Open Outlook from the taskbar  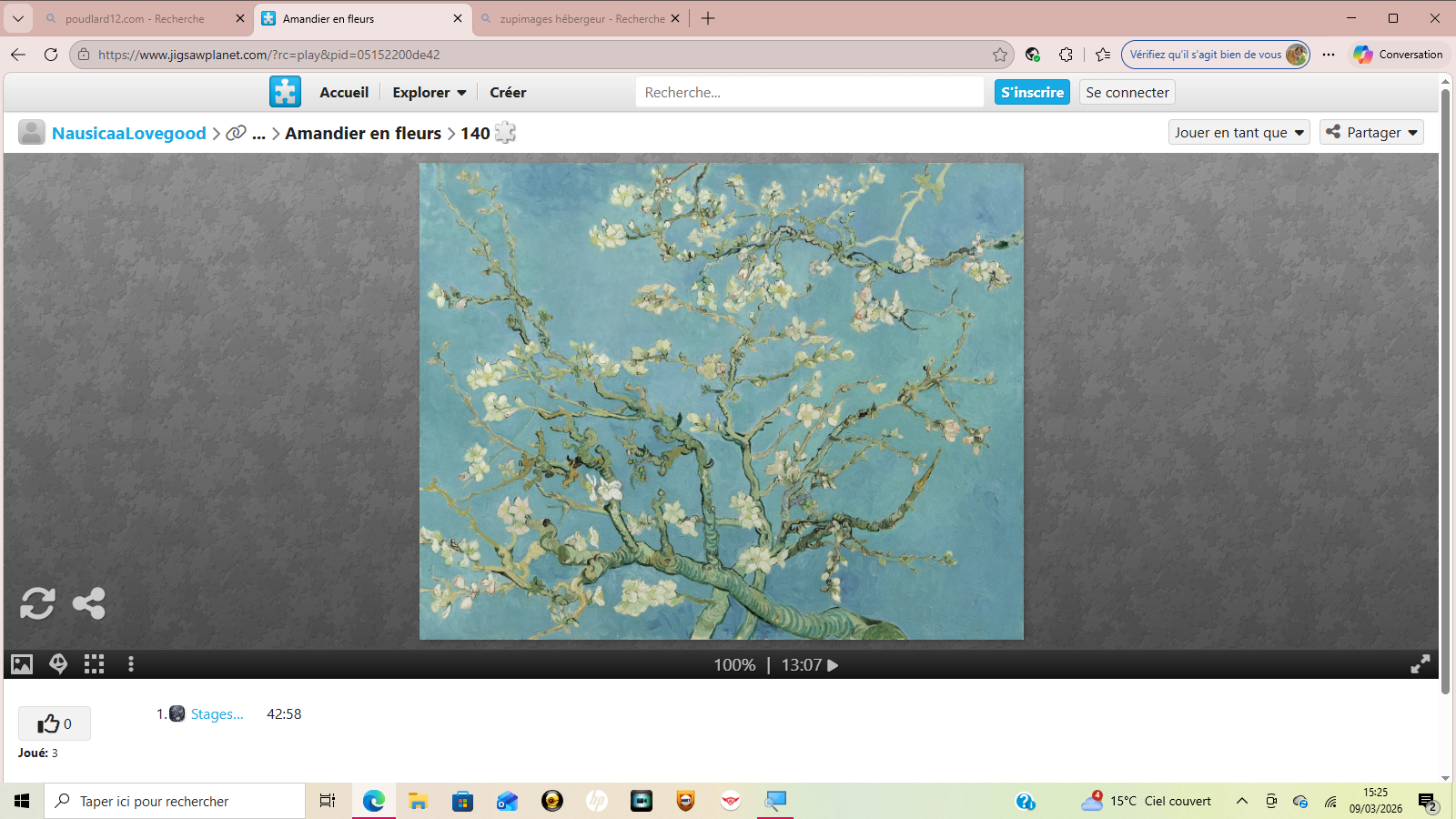(507, 801)
